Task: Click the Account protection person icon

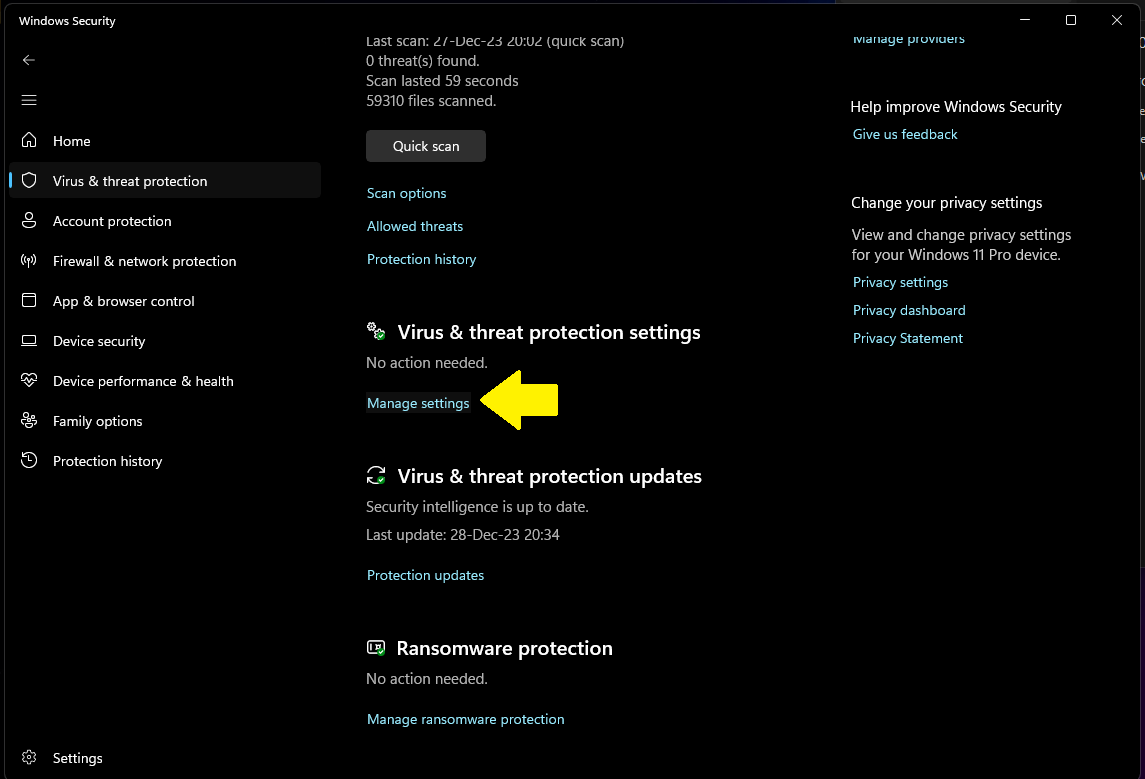Action: [30, 221]
